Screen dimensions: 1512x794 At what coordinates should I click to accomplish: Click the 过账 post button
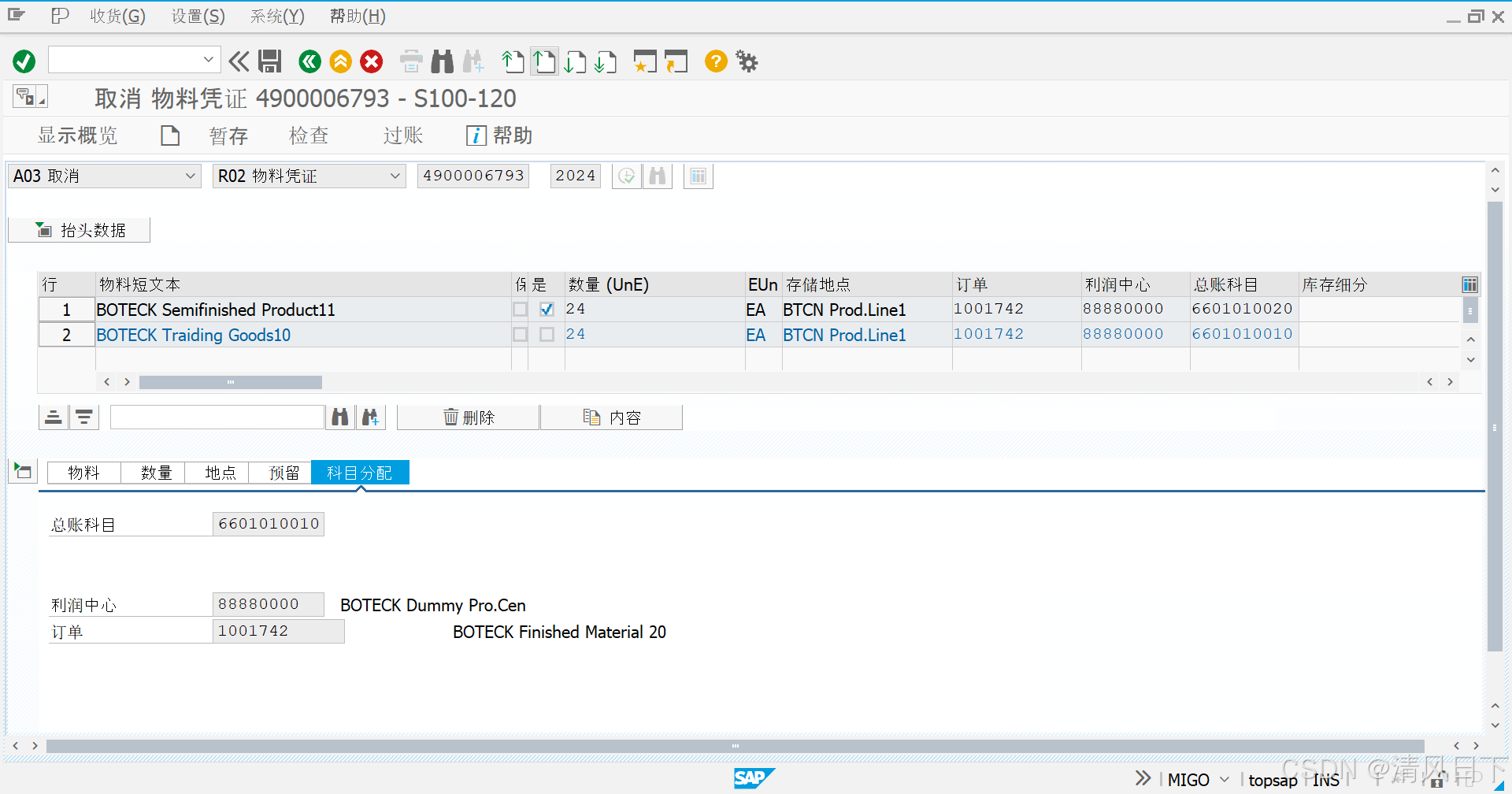[403, 135]
